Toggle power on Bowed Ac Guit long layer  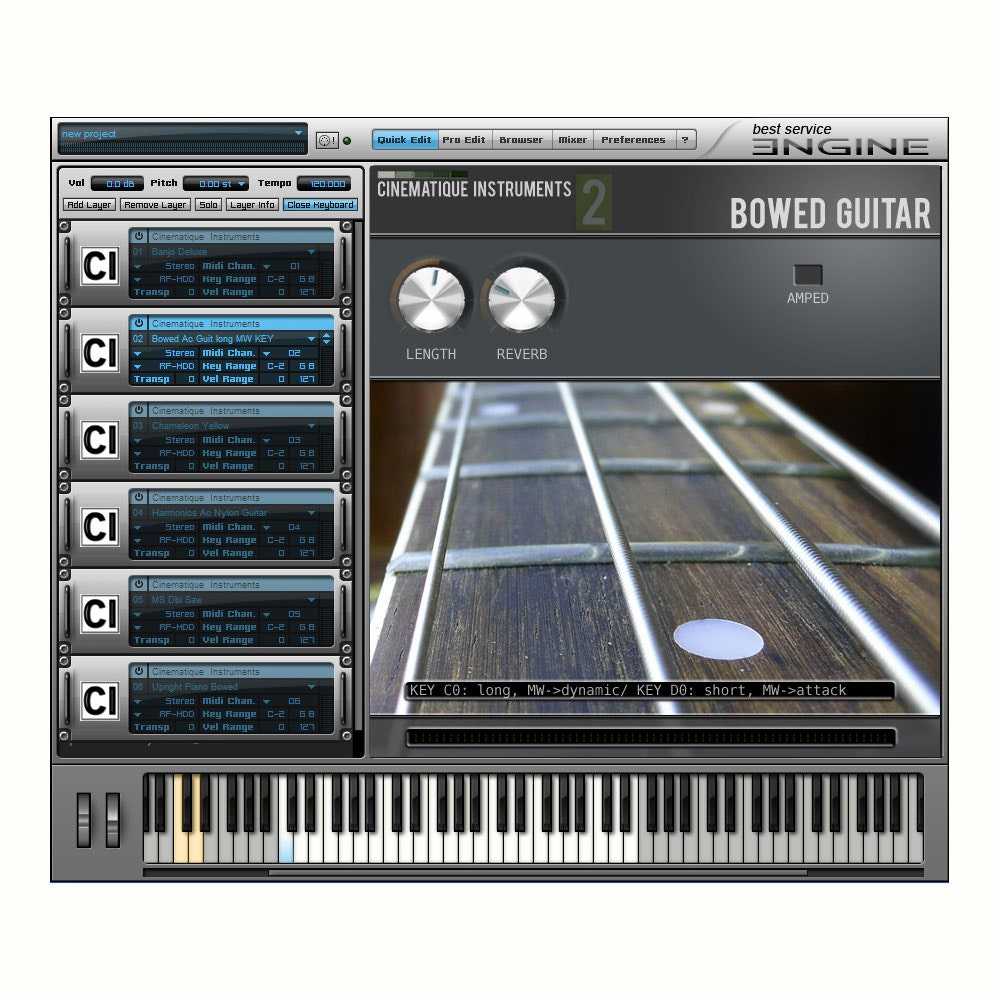[x=138, y=323]
